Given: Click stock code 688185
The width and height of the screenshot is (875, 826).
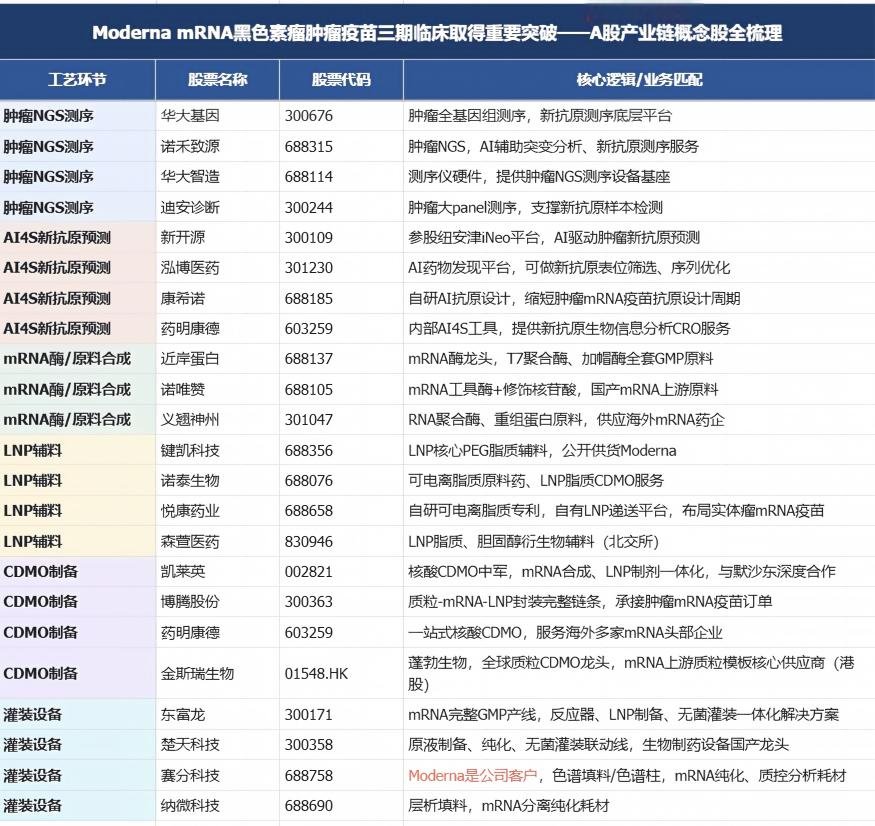Looking at the screenshot, I should pyautogui.click(x=309, y=299).
